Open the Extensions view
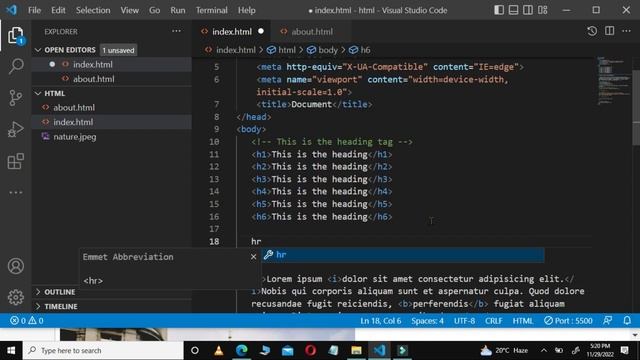The width and height of the screenshot is (640, 360). 16,161
